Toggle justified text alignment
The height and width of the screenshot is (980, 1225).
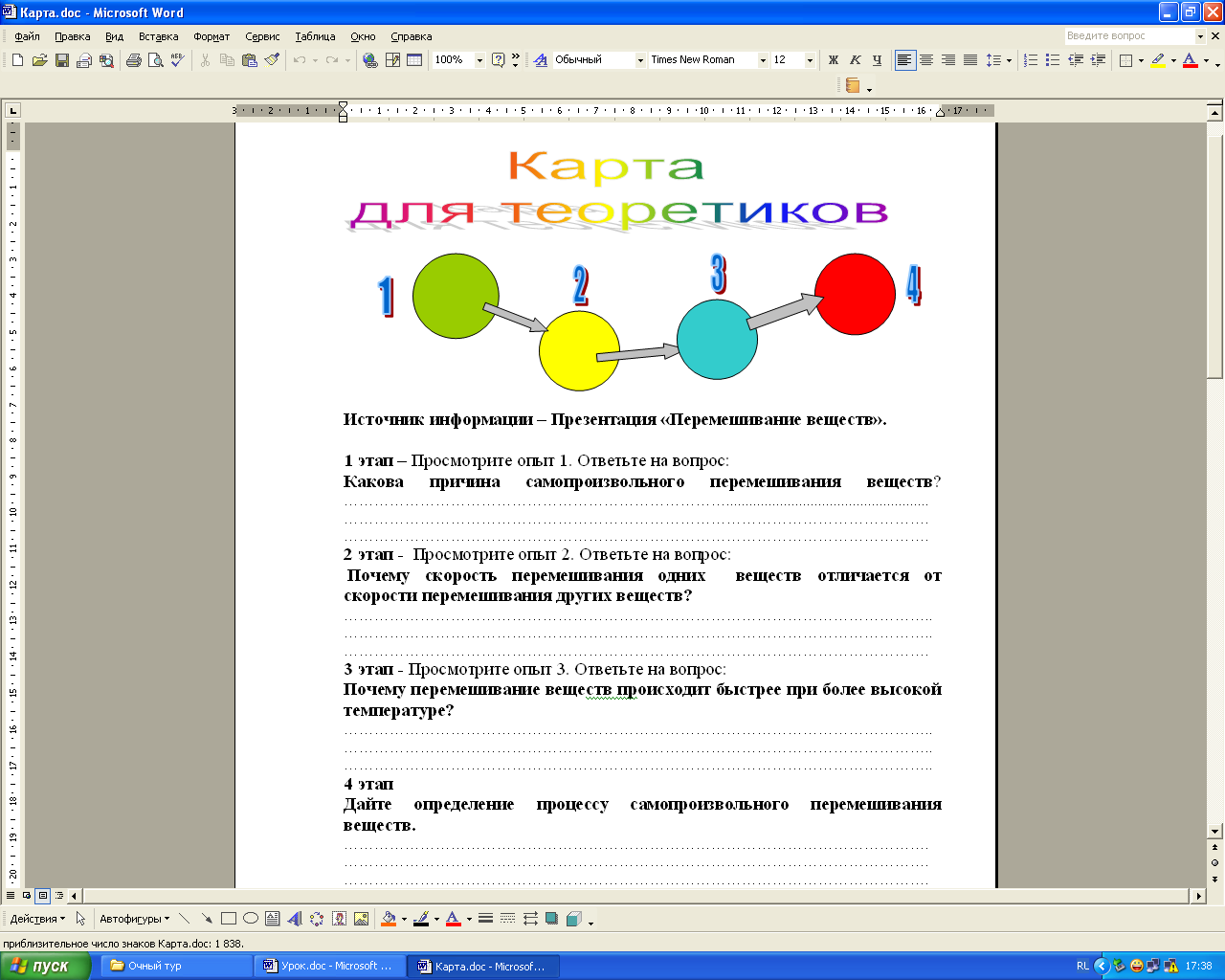click(x=970, y=60)
